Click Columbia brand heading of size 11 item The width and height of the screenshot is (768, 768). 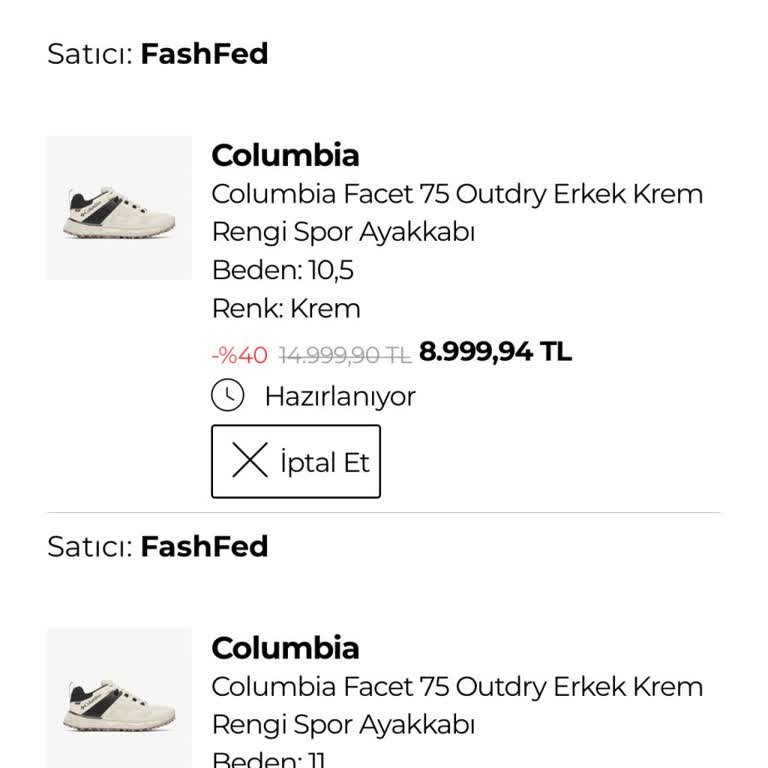click(285, 648)
